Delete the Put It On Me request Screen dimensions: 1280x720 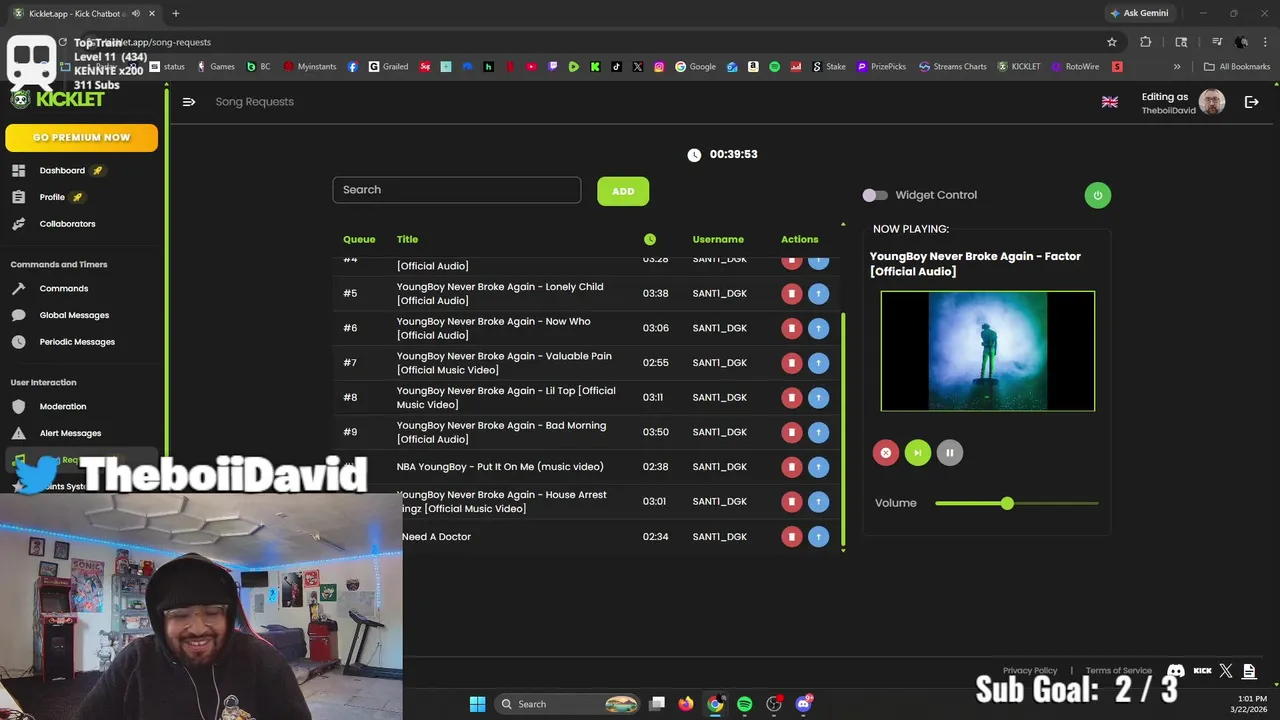click(791, 467)
